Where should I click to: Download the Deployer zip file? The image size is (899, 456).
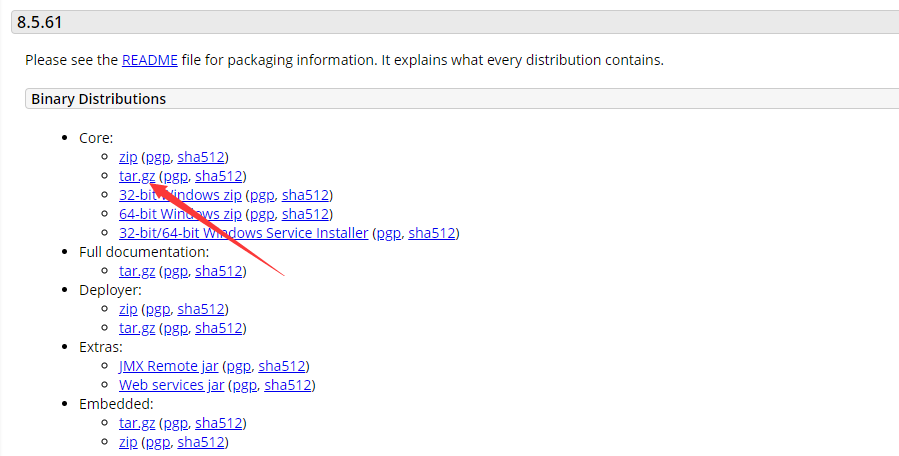128,309
